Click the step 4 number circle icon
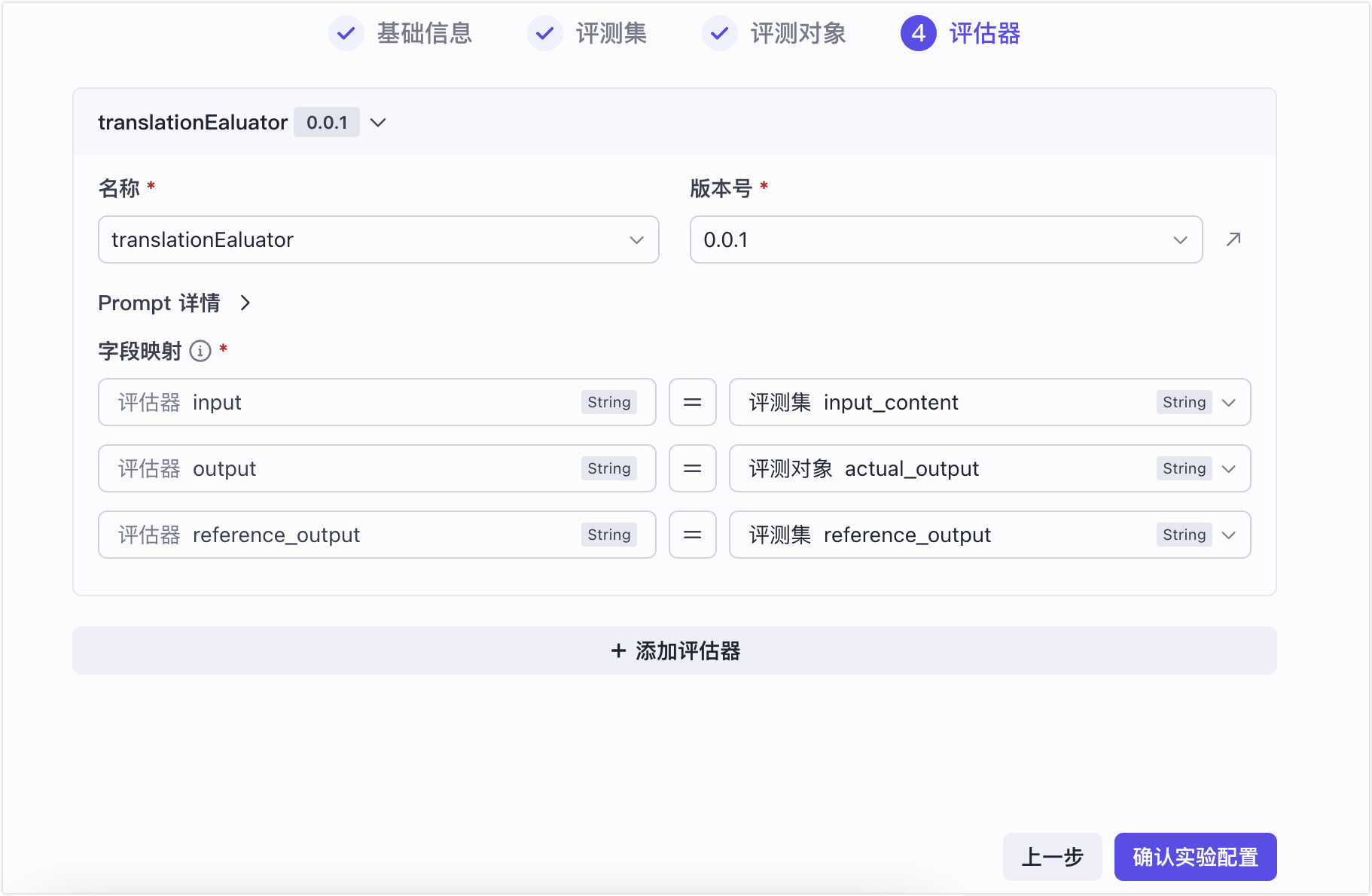Screen dimensions: 1372x896 (919, 33)
